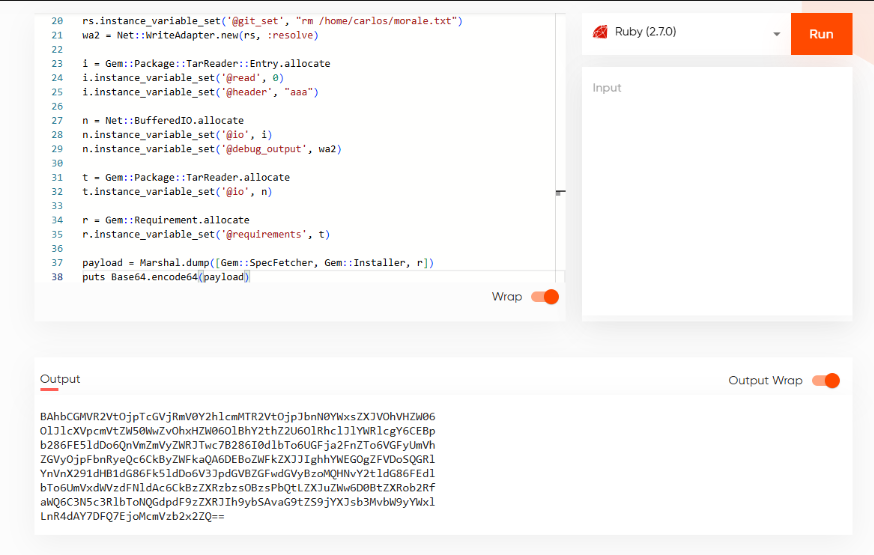Image resolution: width=874 pixels, height=555 pixels.
Task: Click the Ruby gem logo icon
Action: tap(600, 32)
